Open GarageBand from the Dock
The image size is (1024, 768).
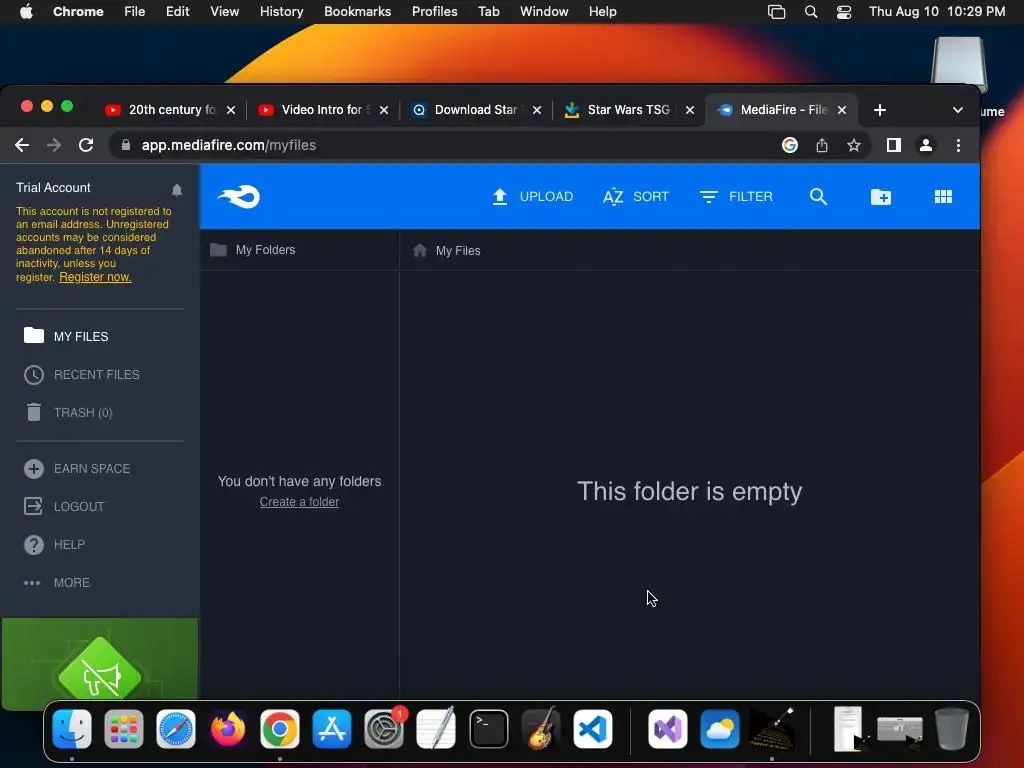(x=541, y=729)
